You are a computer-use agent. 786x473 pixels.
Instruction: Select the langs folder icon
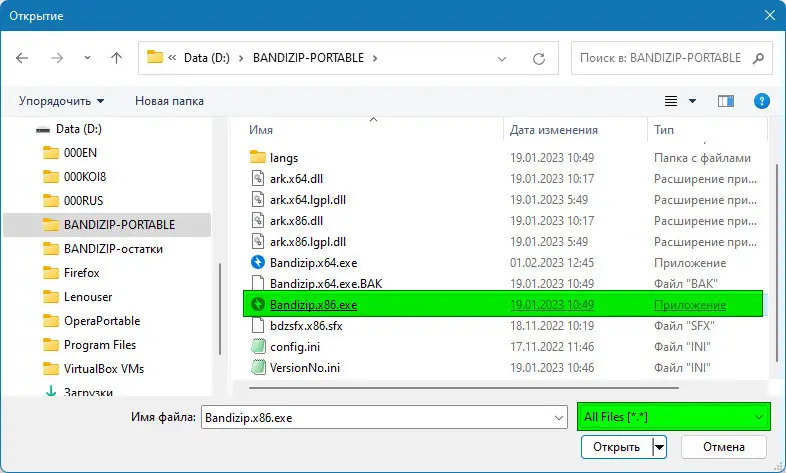(258, 157)
